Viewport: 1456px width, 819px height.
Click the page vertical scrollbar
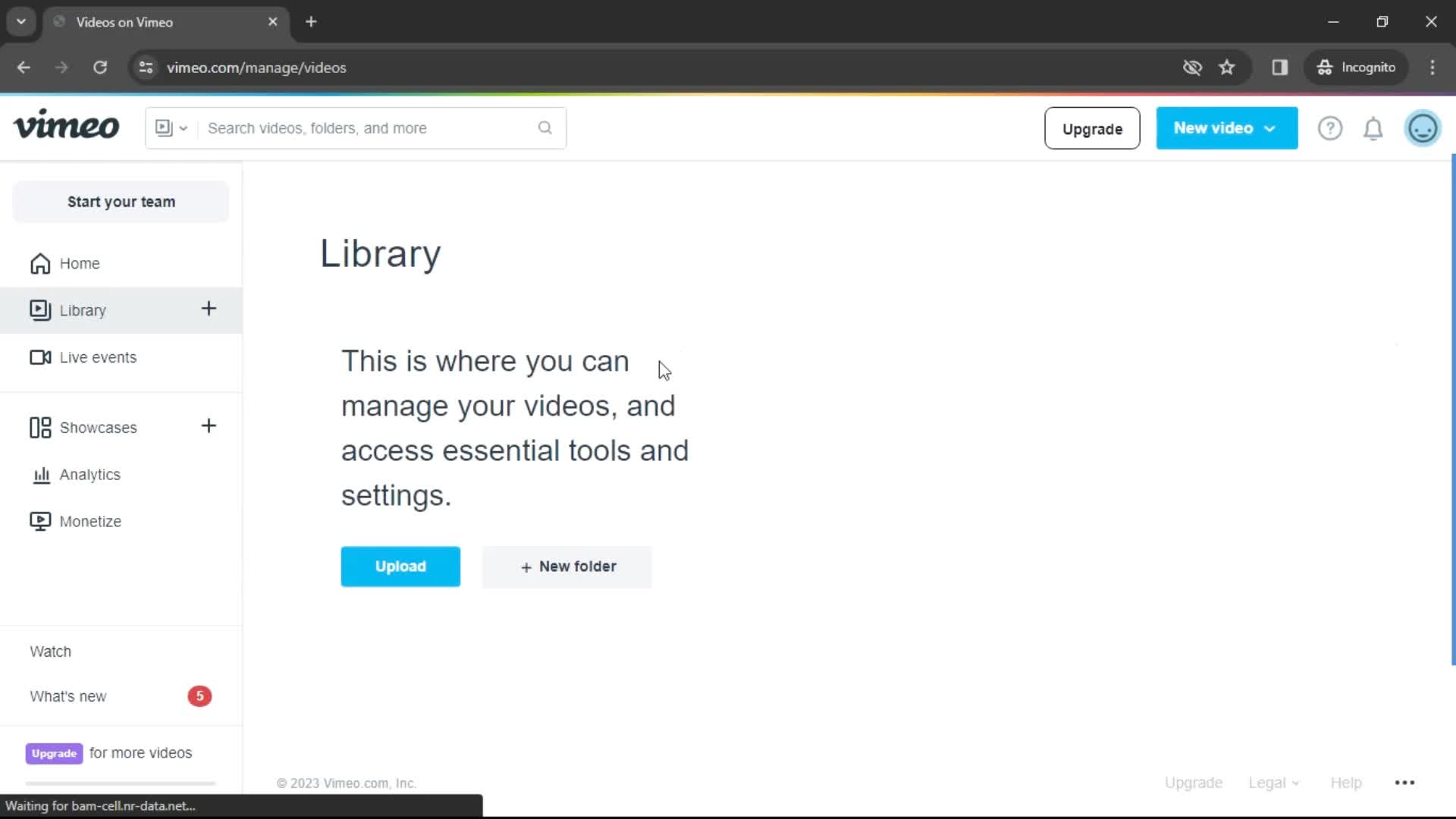[1452, 409]
